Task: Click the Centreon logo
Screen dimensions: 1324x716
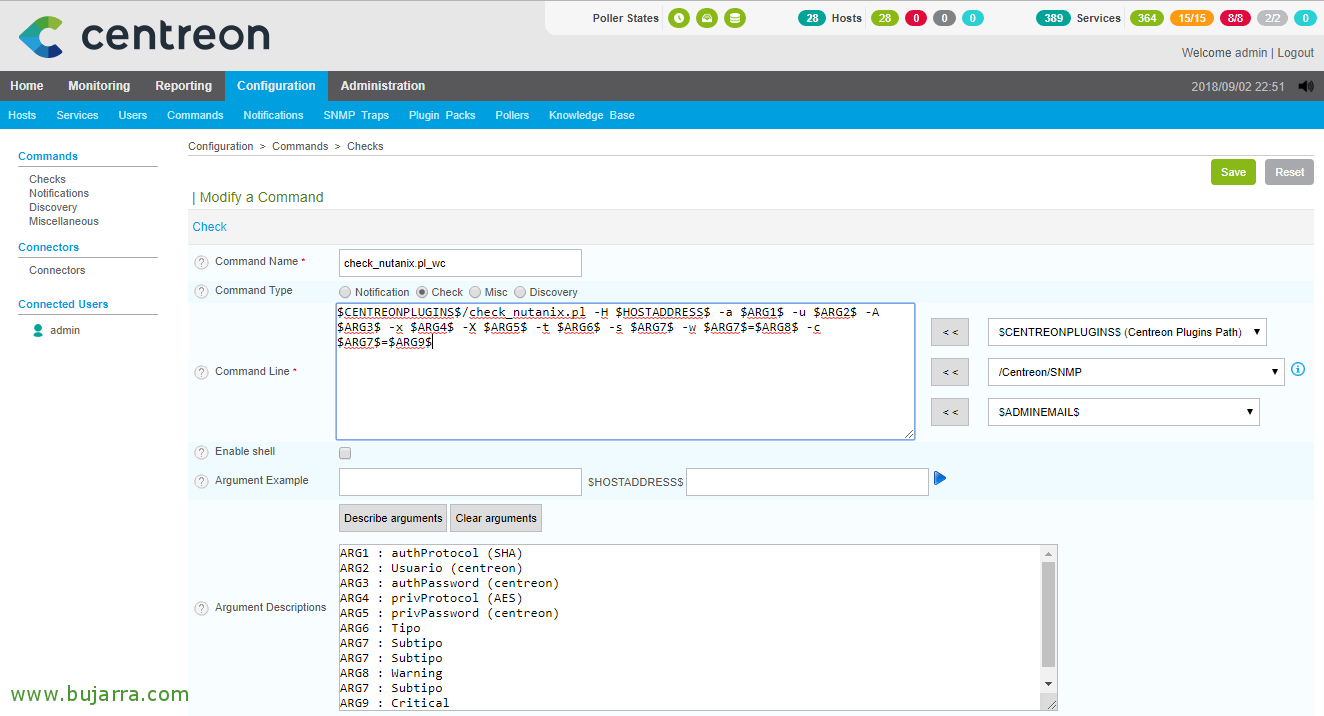Action: (x=144, y=36)
